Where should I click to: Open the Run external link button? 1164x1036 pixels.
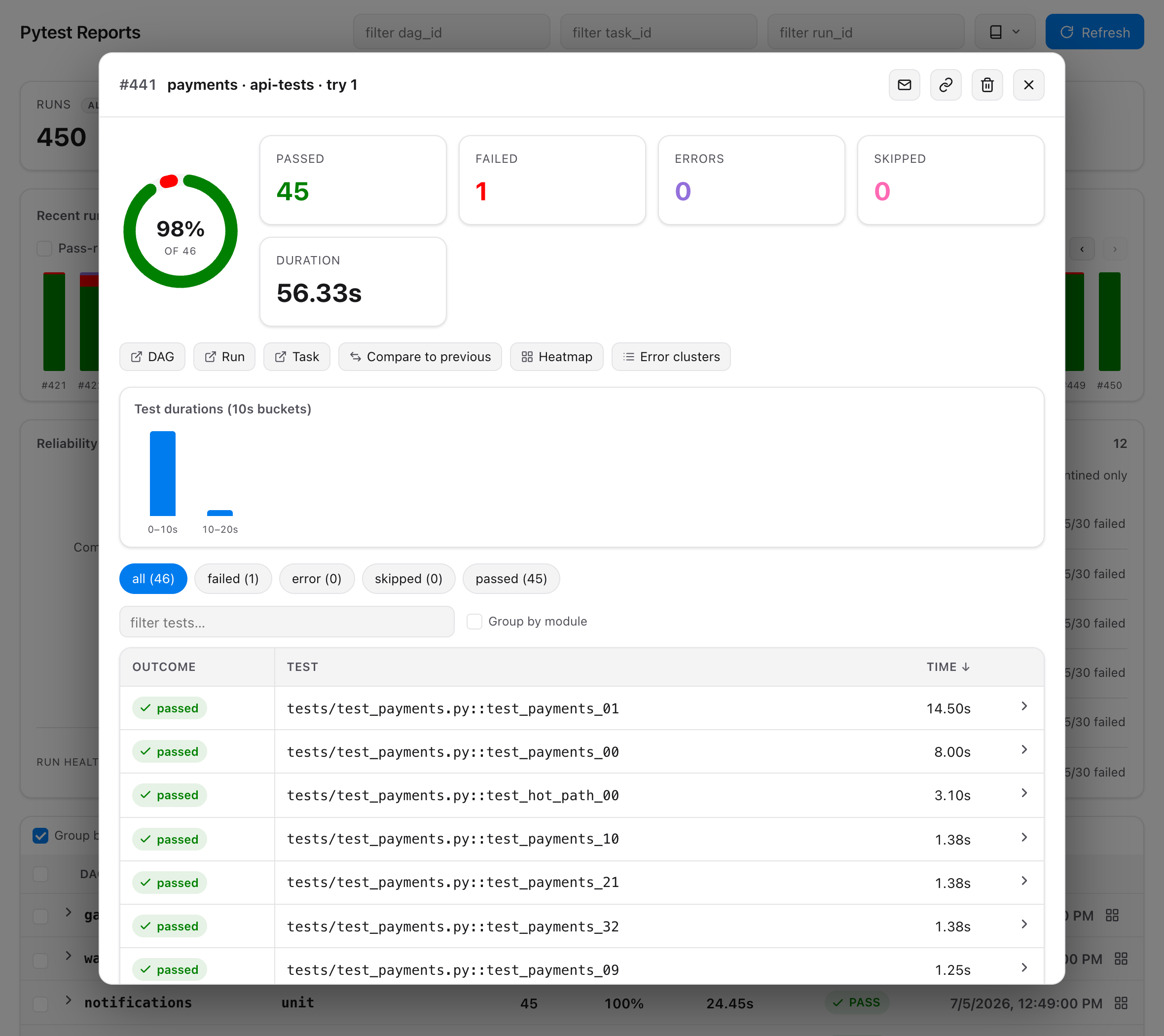pos(224,357)
